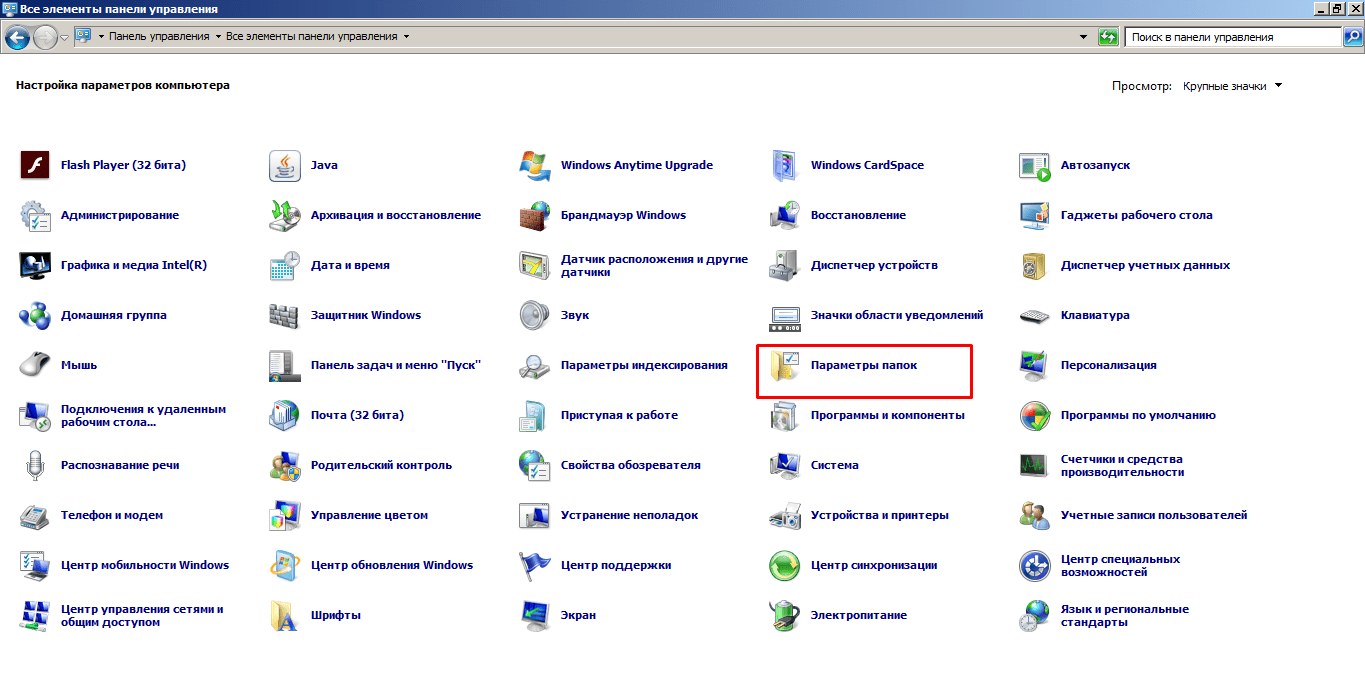This screenshot has width=1365, height=681.
Task: Open address bar history dropdown arrow
Action: tap(1084, 37)
